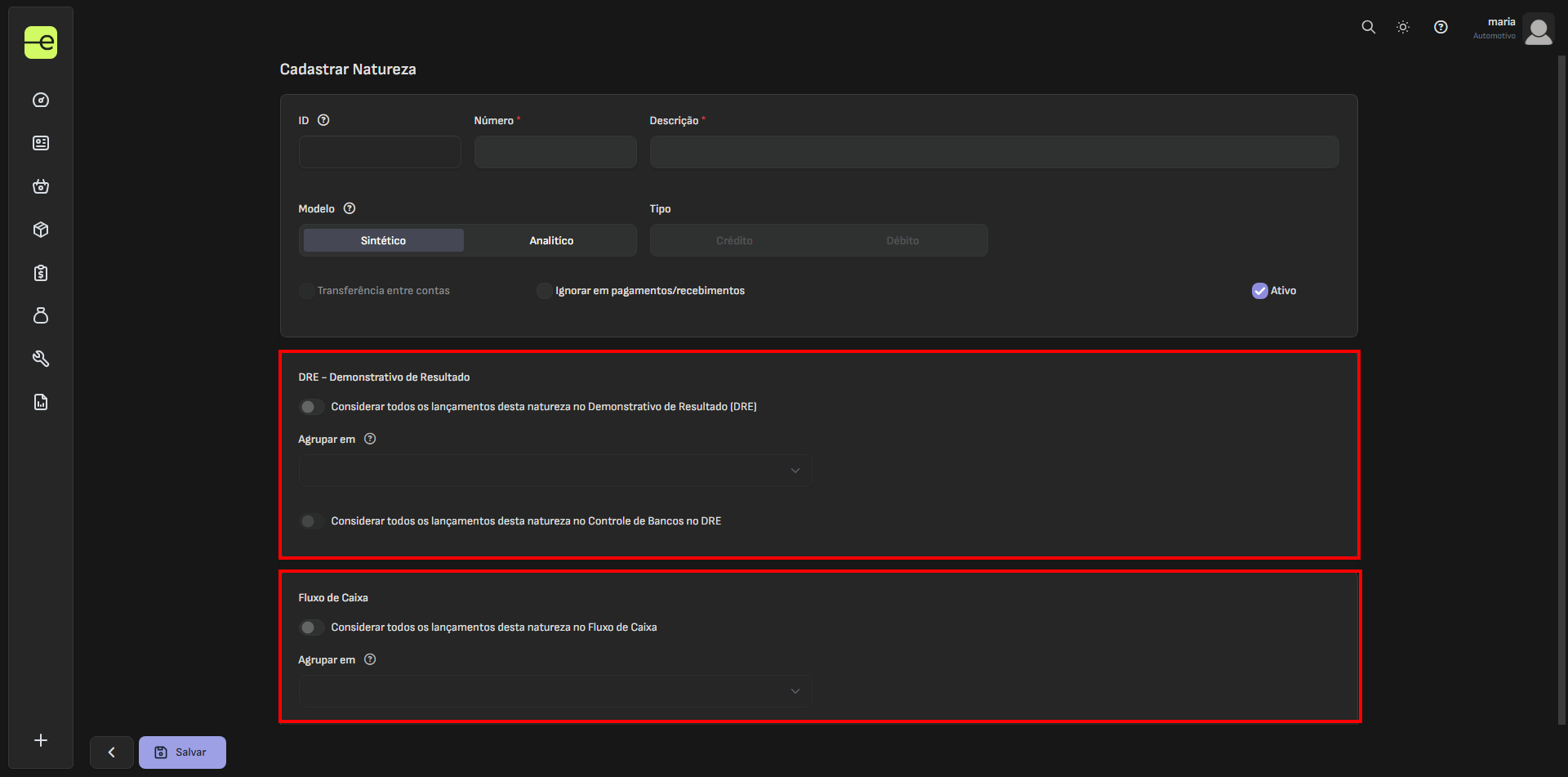
Task: Open the Fluxo de Caixa Agrupar em dropdown
Action: point(555,691)
